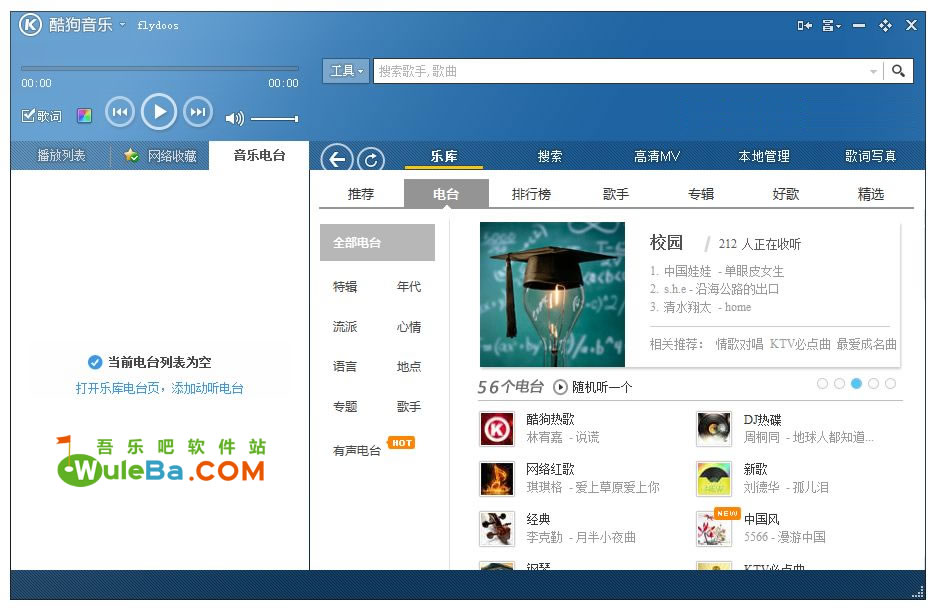The width and height of the screenshot is (935, 615).
Task: Select the 电台 sub-tab
Action: point(446,194)
